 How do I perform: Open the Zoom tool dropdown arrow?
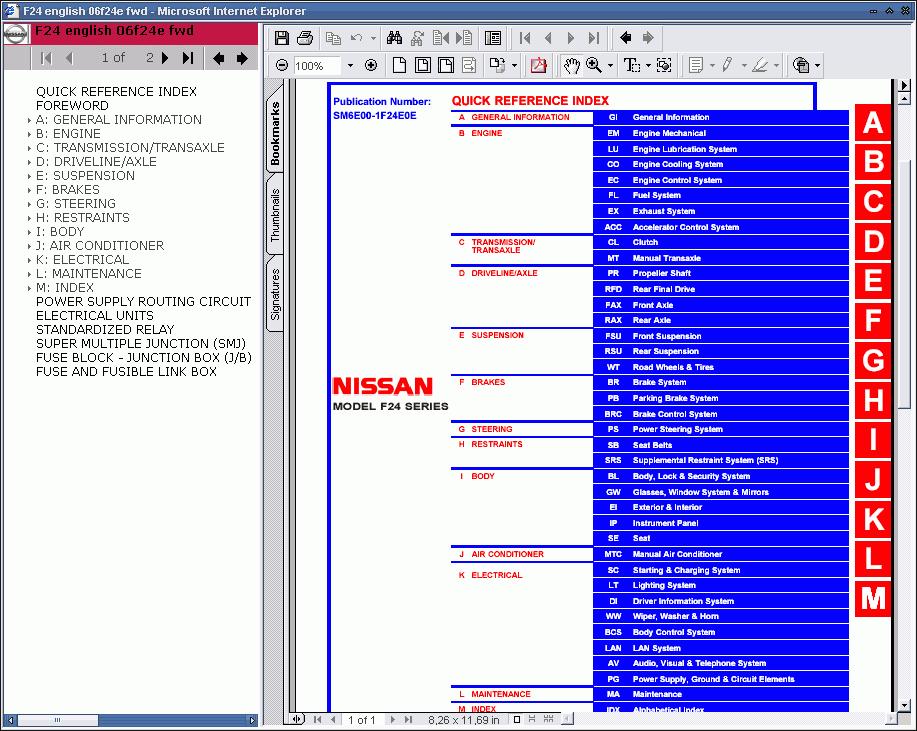tap(611, 65)
